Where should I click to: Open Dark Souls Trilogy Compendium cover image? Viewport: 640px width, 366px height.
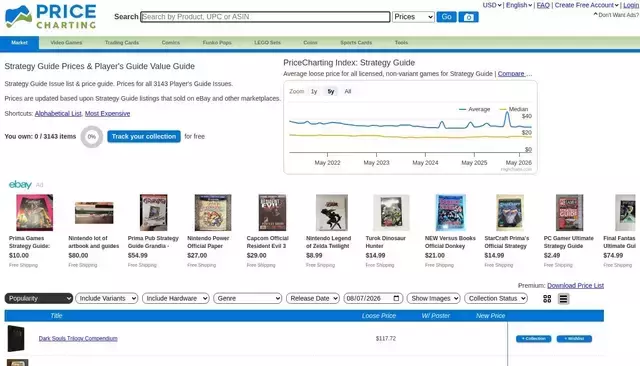pos(16,338)
